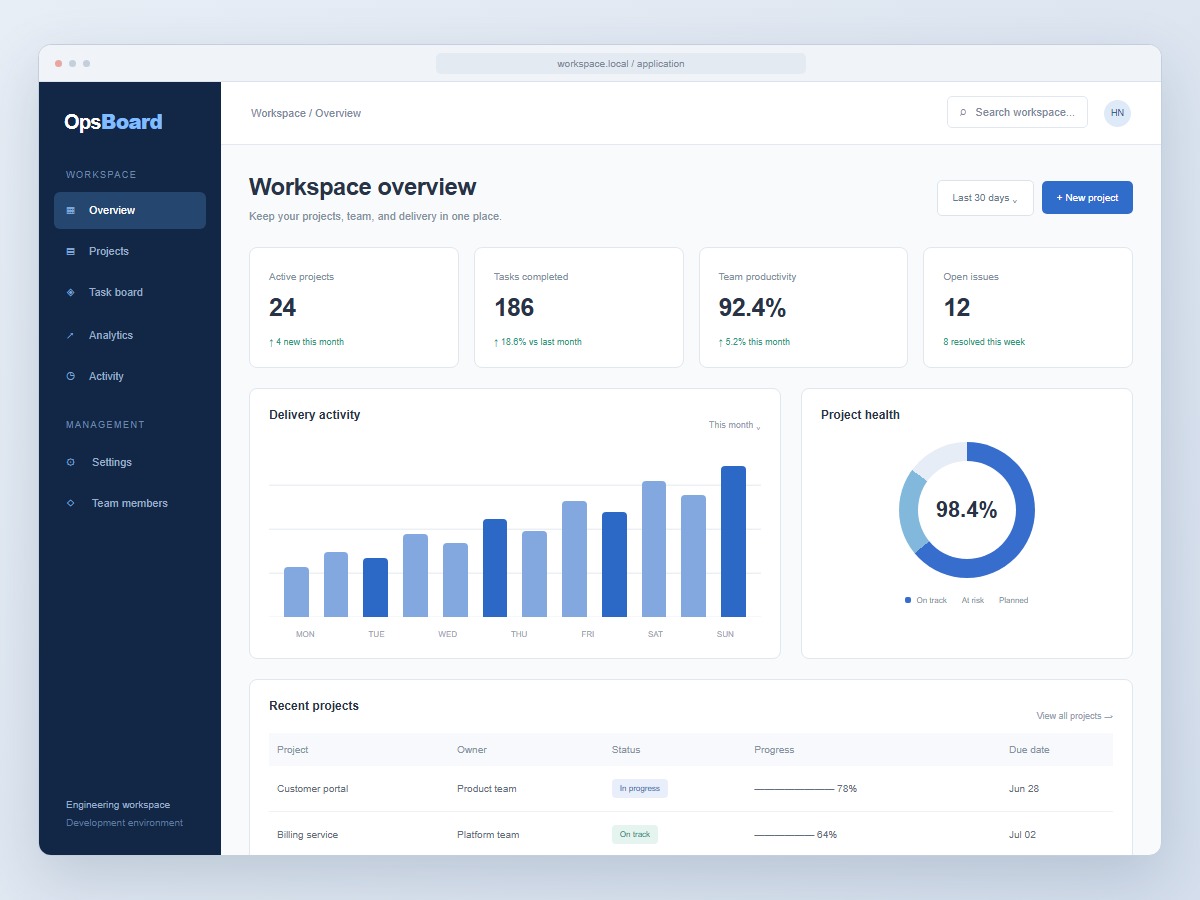Click the At risk legend label

click(972, 601)
